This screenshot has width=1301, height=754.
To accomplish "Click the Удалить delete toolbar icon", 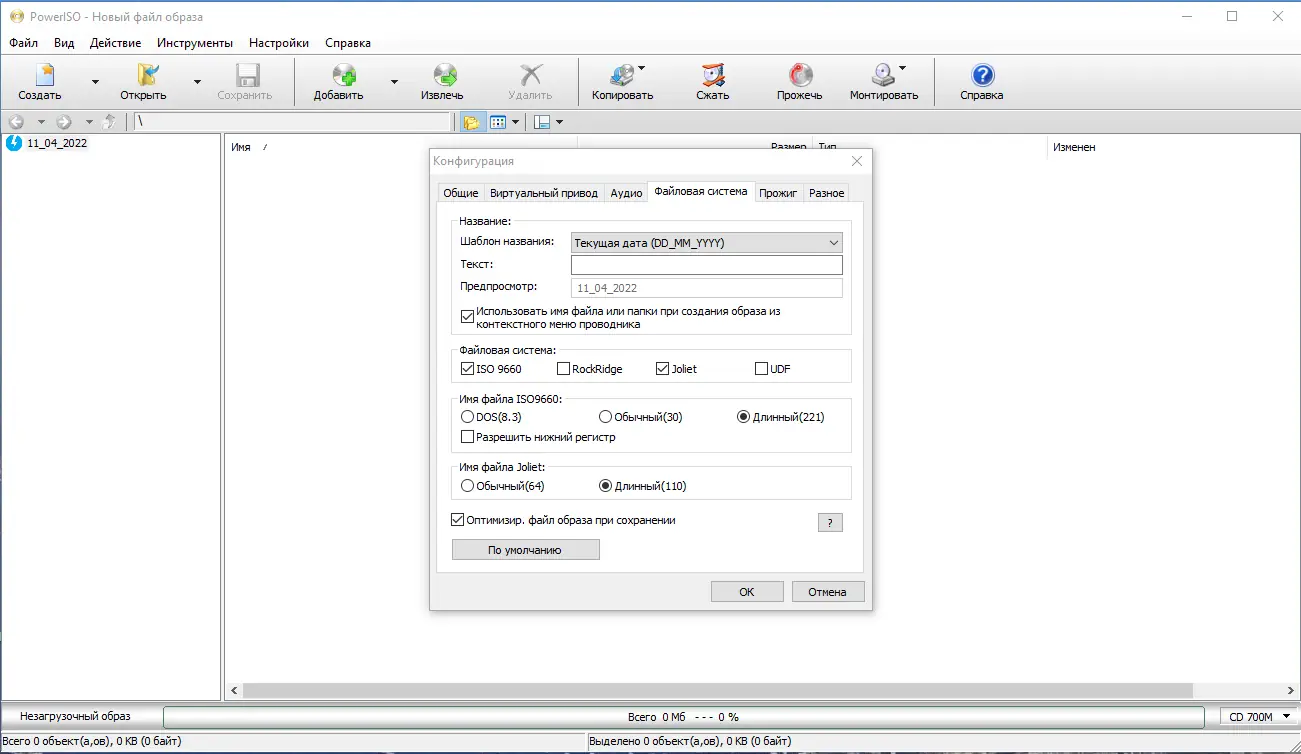I will (531, 76).
